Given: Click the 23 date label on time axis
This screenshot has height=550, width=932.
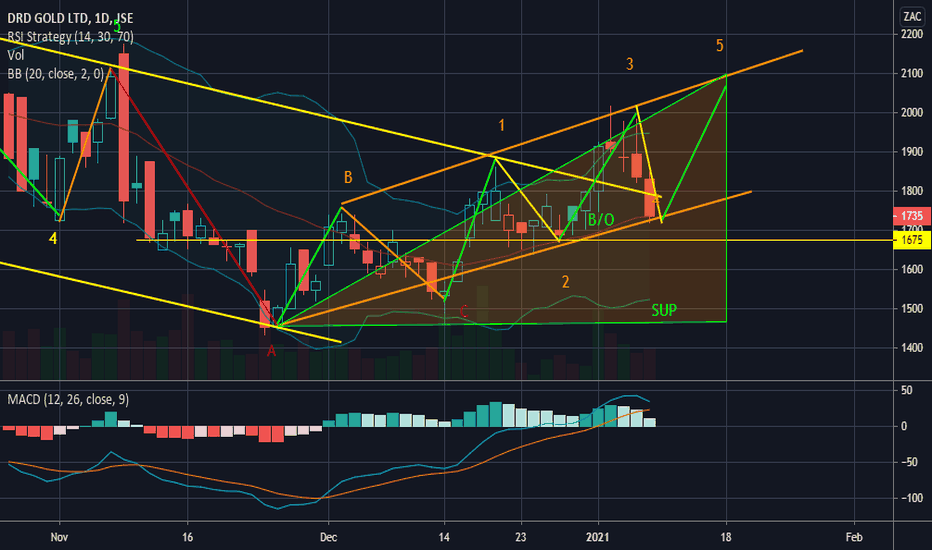Looking at the screenshot, I should click(x=521, y=538).
